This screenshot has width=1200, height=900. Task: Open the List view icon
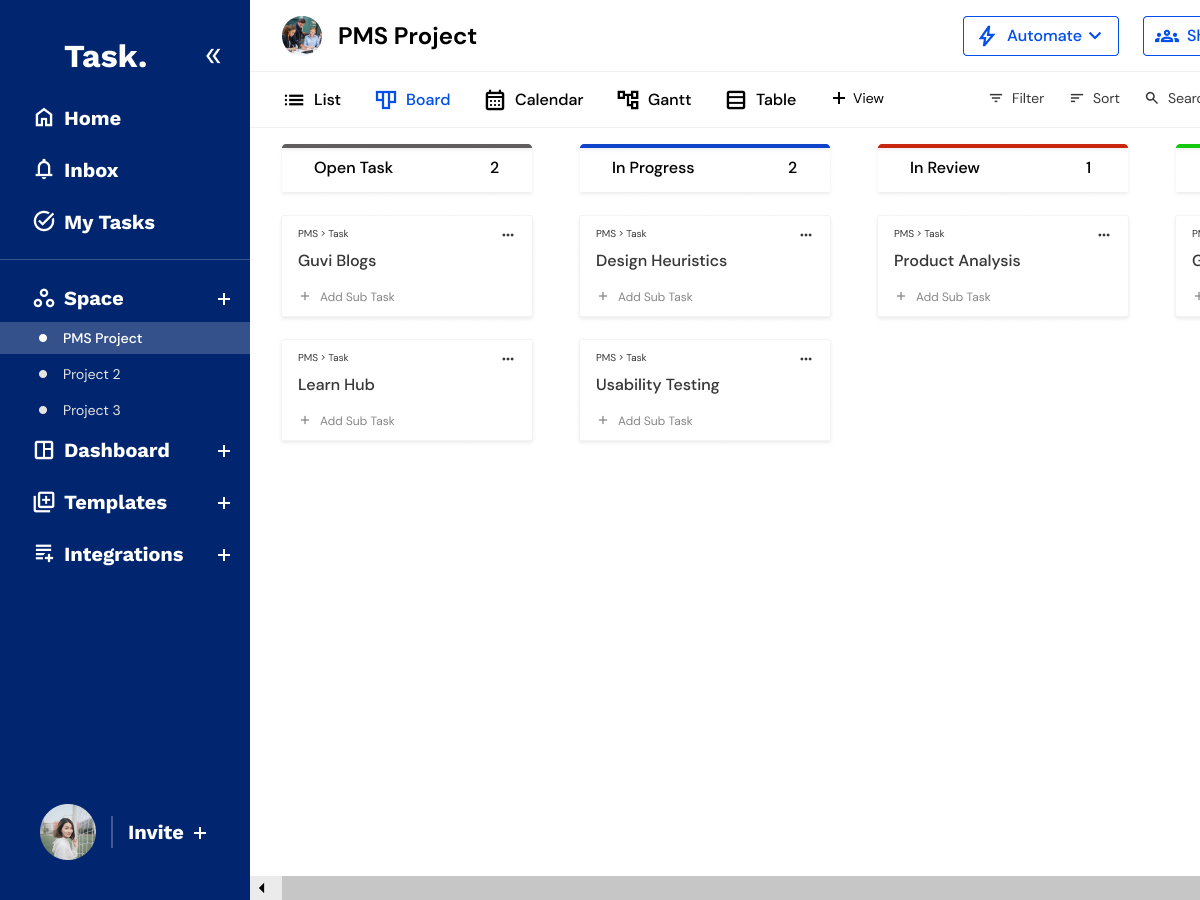[294, 99]
